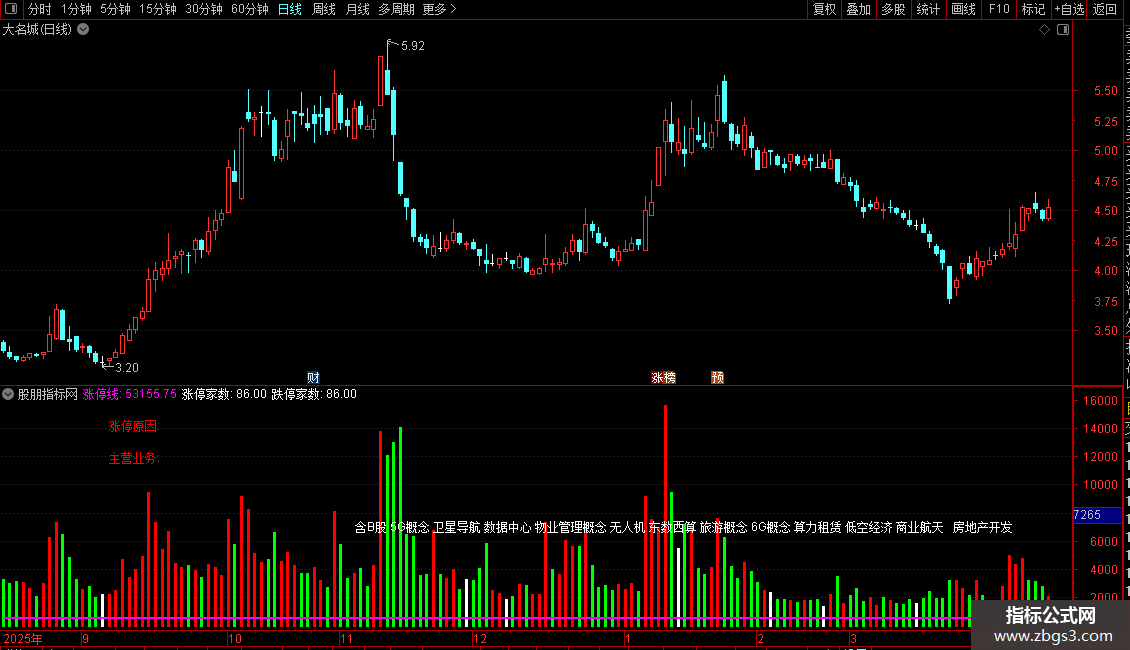The width and height of the screenshot is (1130, 650).
Task: Switch to 5分钟 chart period
Action: [x=115, y=9]
